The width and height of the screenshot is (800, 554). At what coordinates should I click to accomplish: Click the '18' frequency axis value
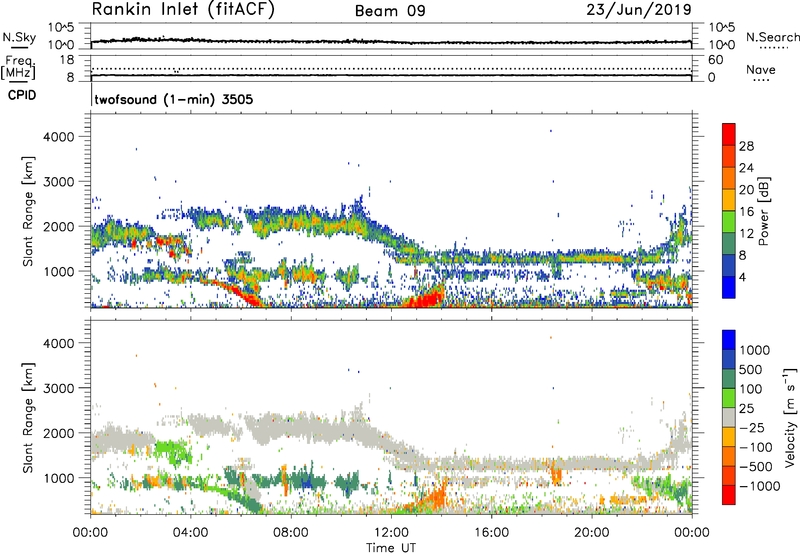pyautogui.click(x=67, y=60)
